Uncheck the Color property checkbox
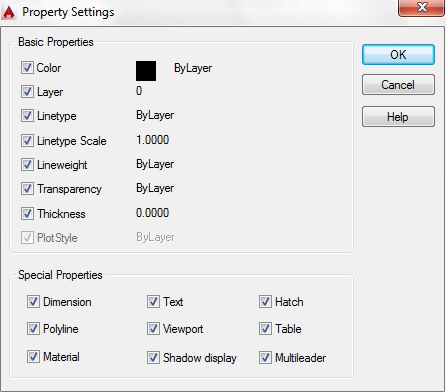The height and width of the screenshot is (392, 446). pyautogui.click(x=27, y=68)
